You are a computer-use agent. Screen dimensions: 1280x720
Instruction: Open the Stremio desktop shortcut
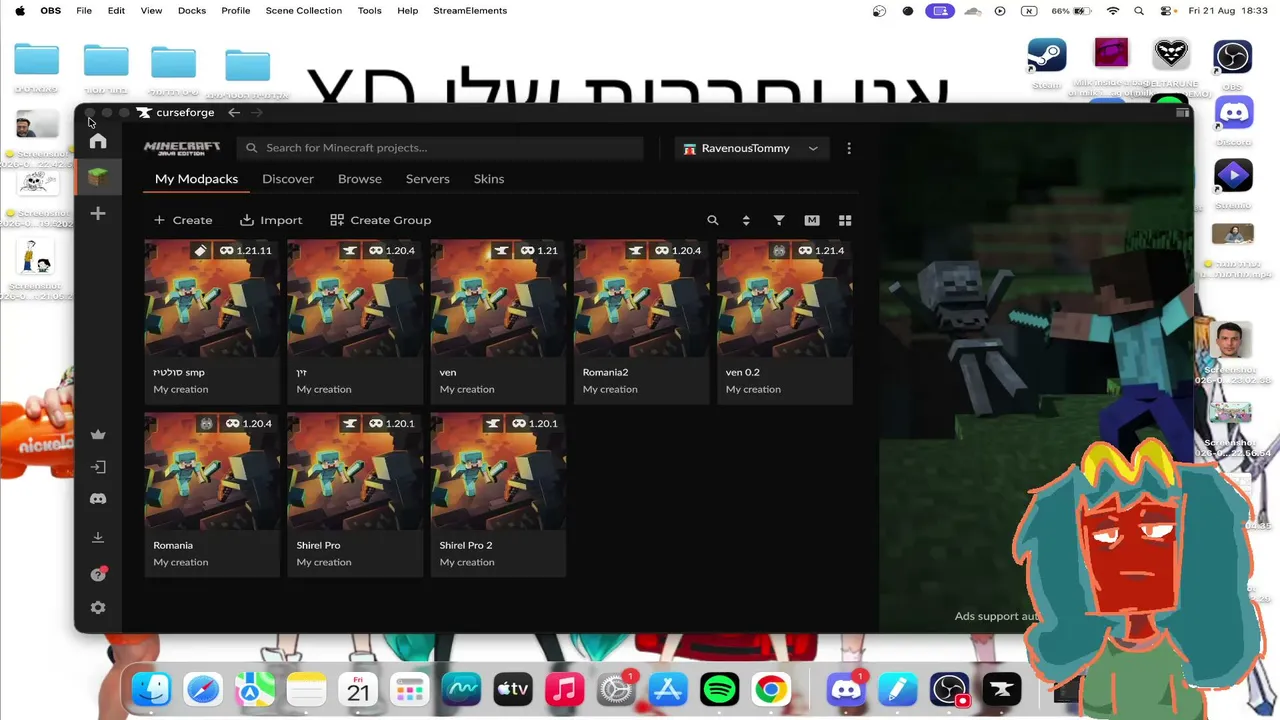click(1233, 177)
